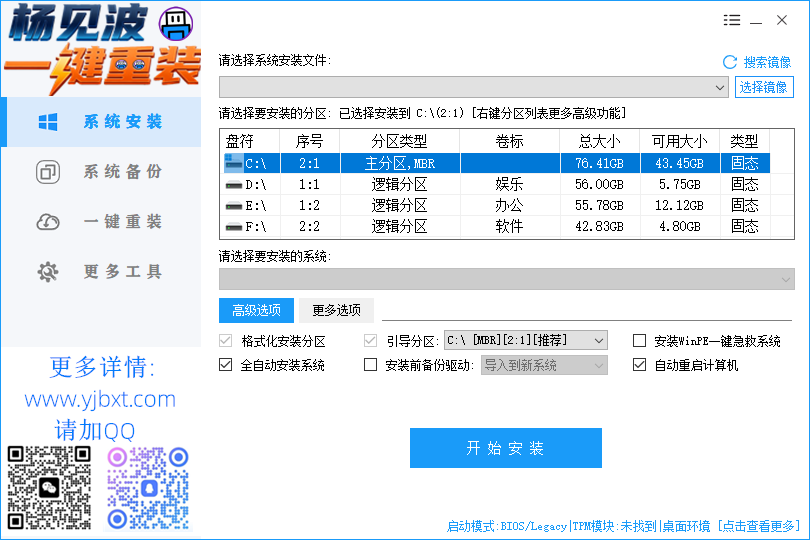The image size is (810, 540).
Task: Click the 42.83GB total size cell
Action: tap(599, 226)
